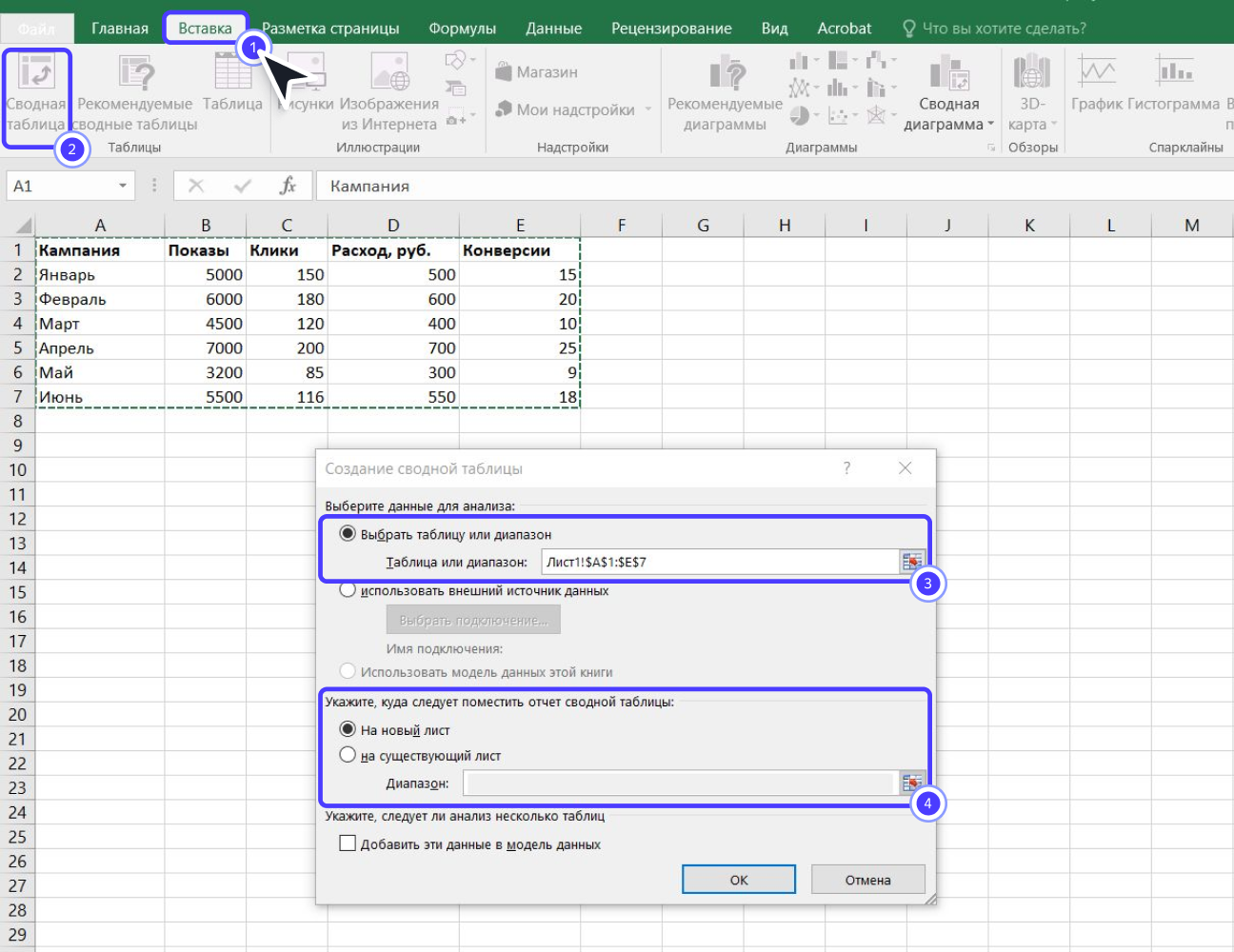The width and height of the screenshot is (1234, 952).
Task: Open the Вид tab
Action: (774, 29)
